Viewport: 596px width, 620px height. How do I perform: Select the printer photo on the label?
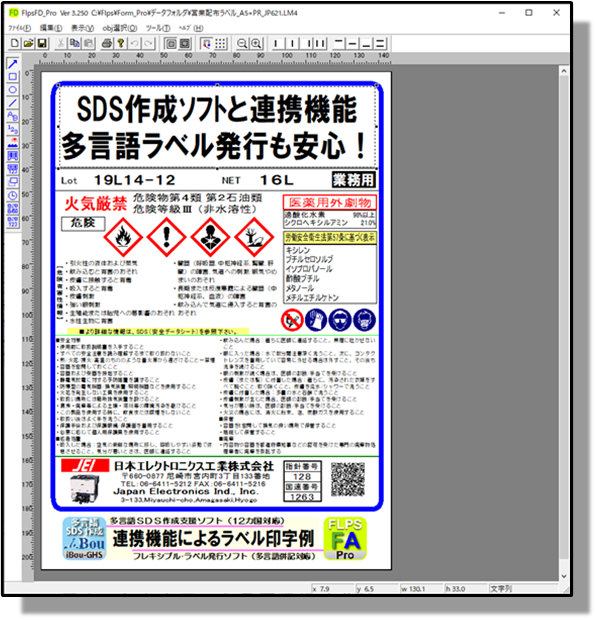click(x=84, y=489)
